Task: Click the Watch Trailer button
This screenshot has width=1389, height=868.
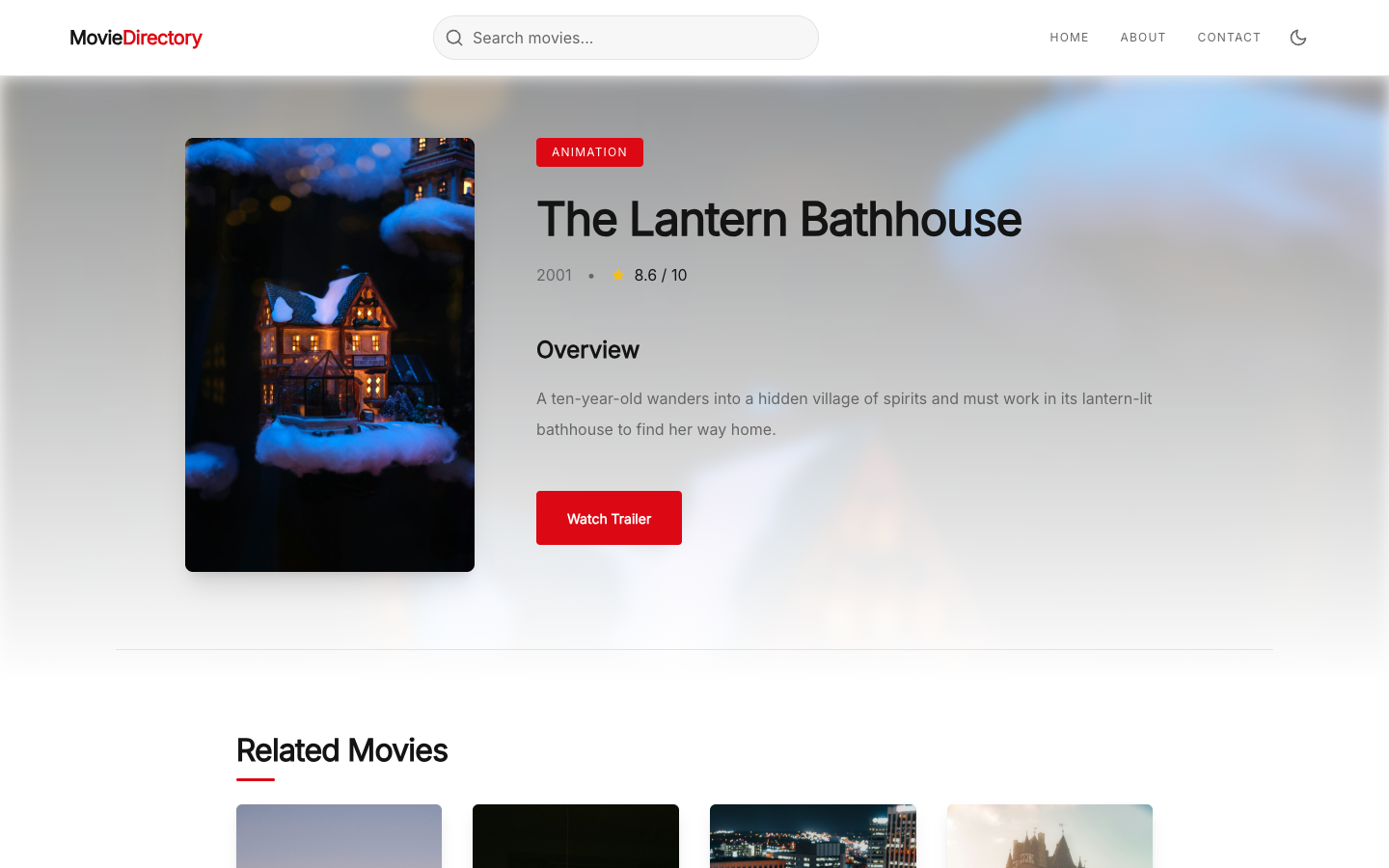Action: (609, 518)
